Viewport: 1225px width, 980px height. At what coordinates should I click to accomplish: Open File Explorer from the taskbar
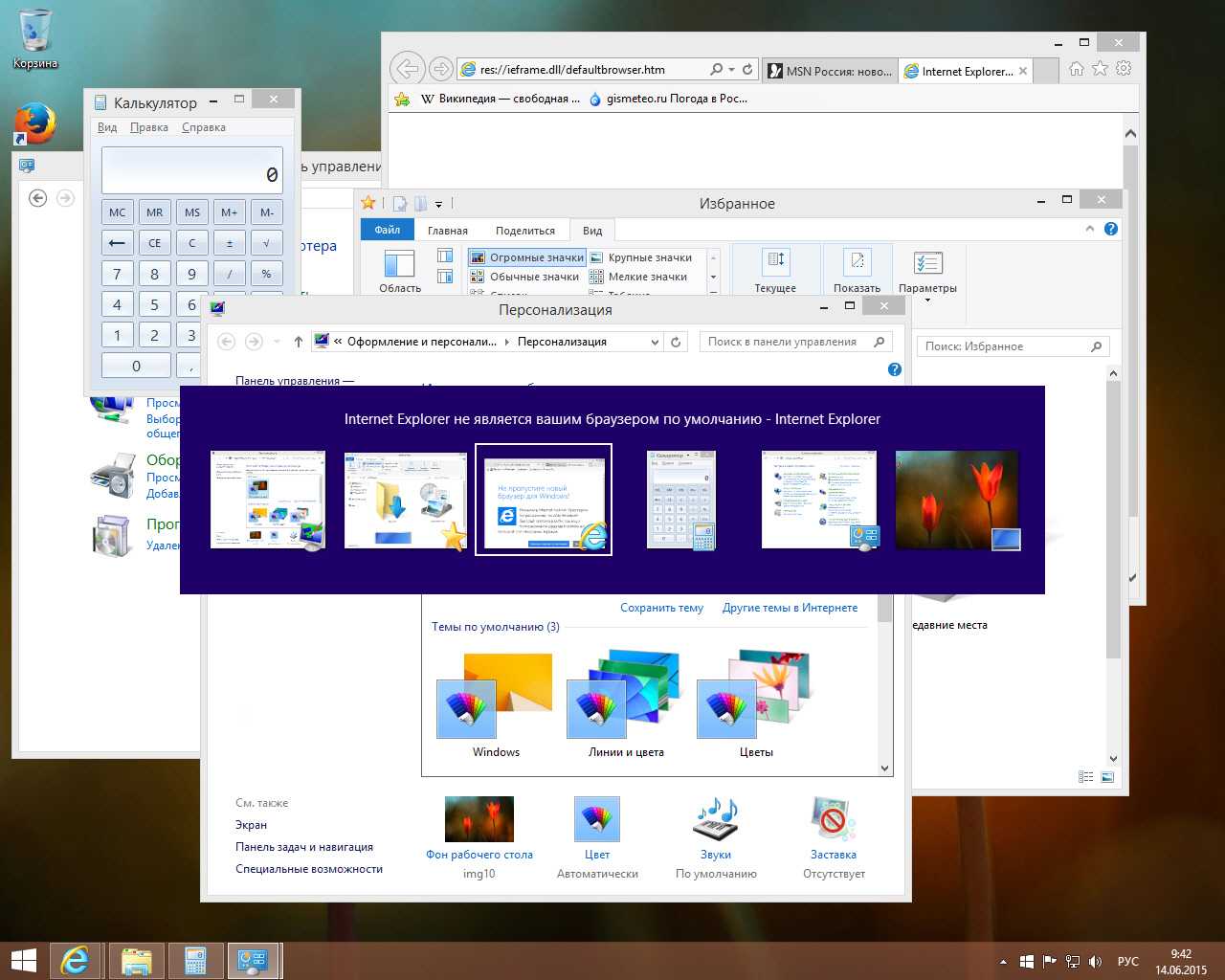click(x=136, y=960)
